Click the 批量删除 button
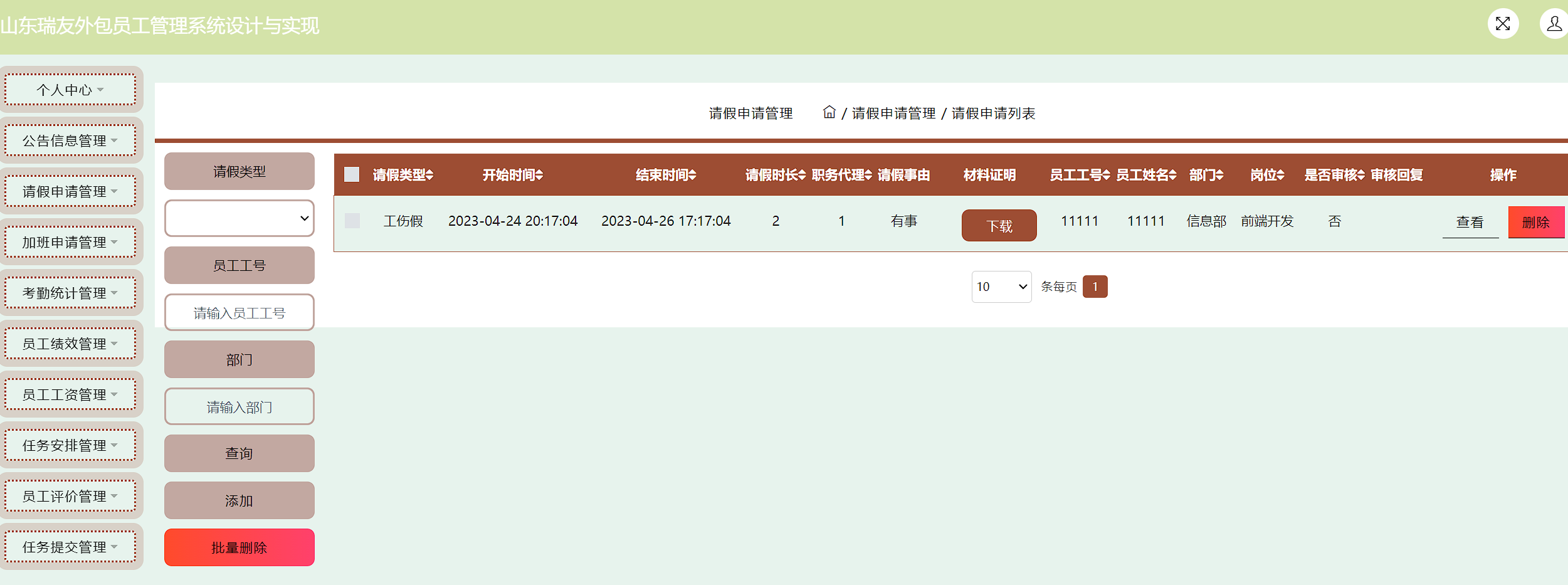1568x585 pixels. 239,547
